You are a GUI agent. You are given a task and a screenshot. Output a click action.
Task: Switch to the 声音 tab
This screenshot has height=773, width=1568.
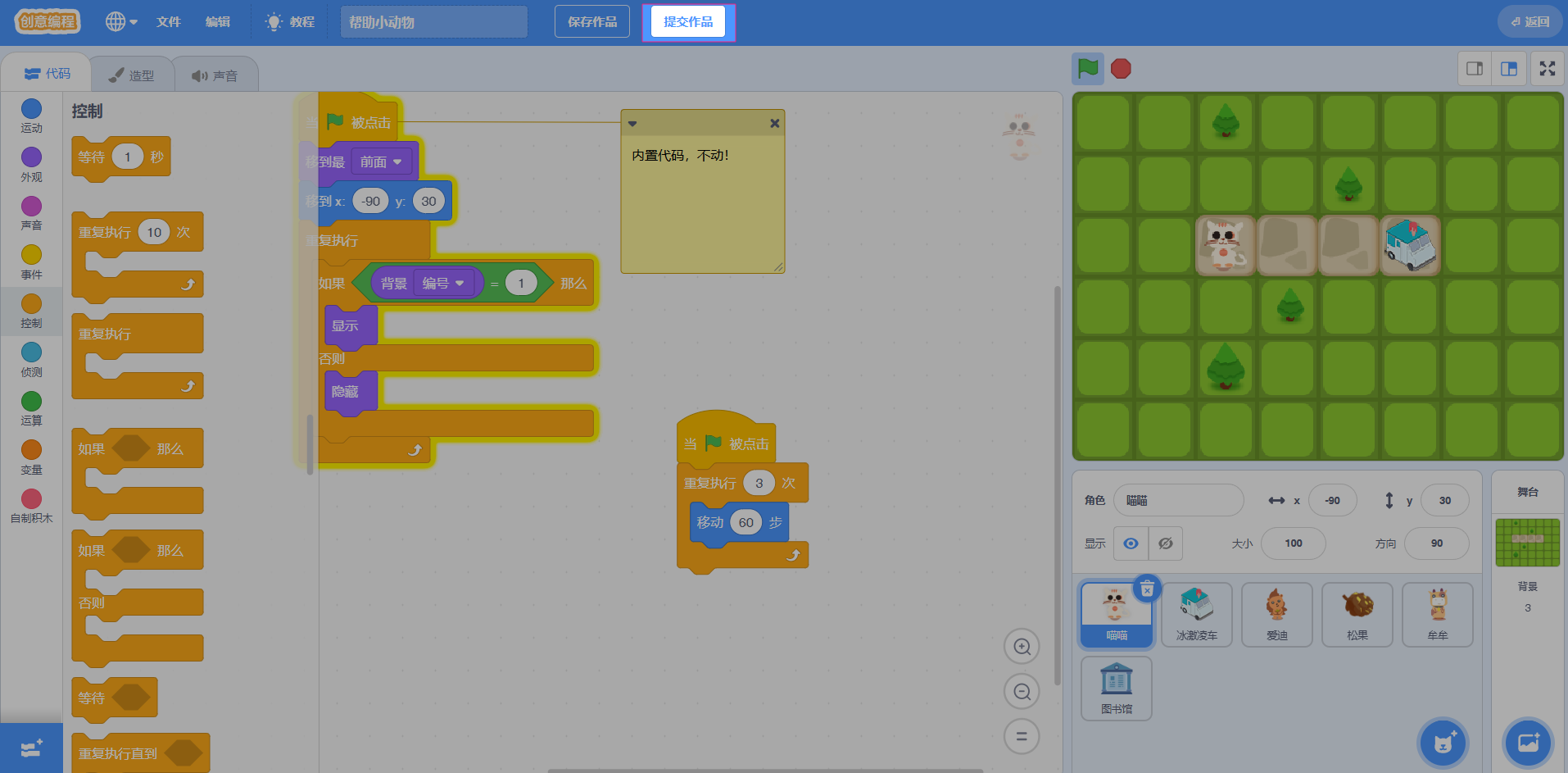(x=215, y=75)
